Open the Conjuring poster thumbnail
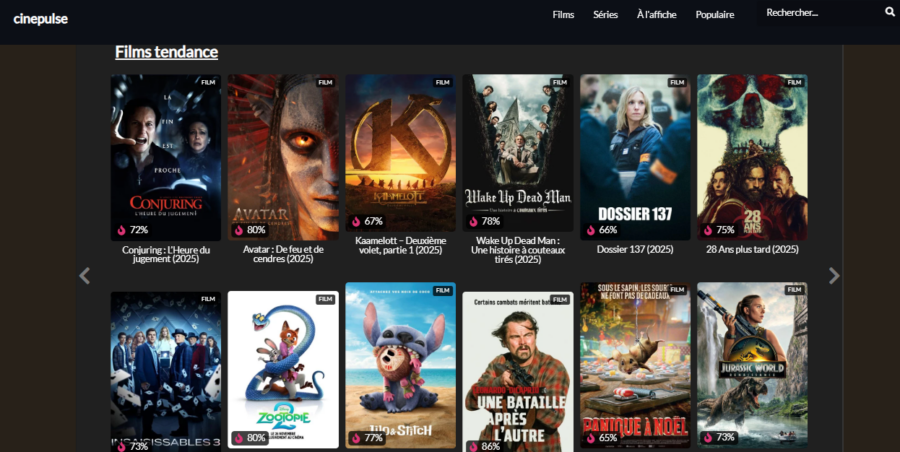 coord(166,157)
